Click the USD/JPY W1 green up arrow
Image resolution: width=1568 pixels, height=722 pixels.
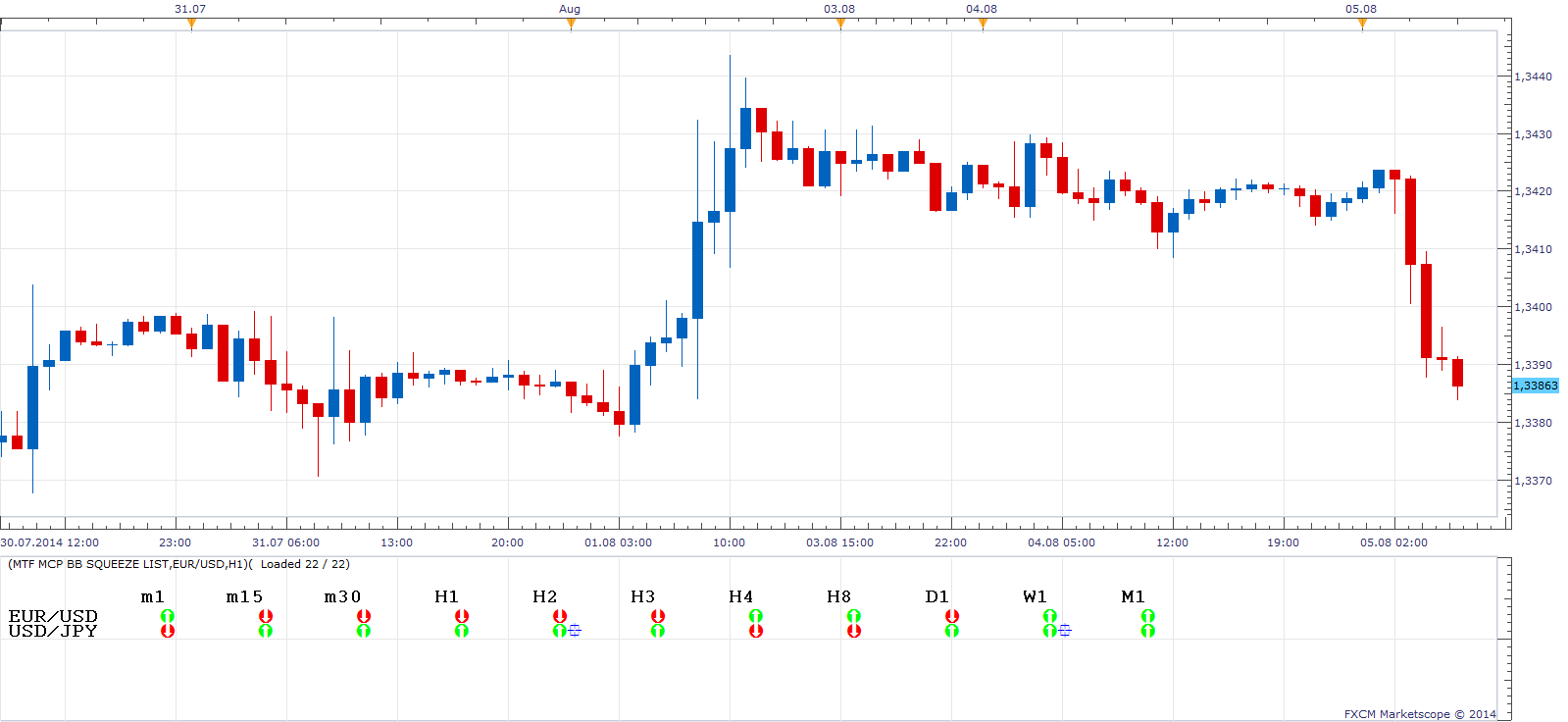[x=1050, y=630]
